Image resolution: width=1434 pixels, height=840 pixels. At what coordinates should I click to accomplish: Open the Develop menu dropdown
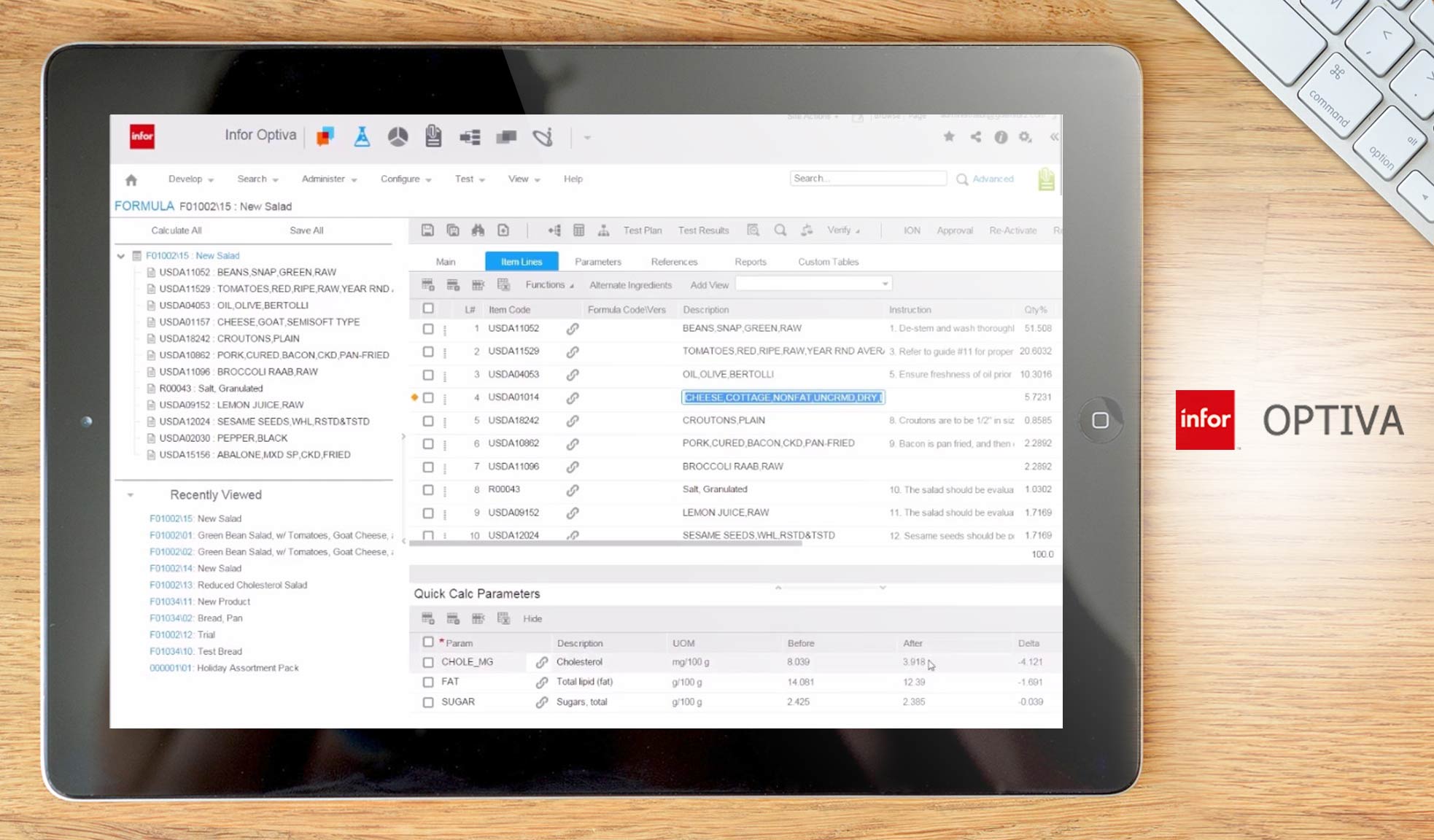point(187,179)
